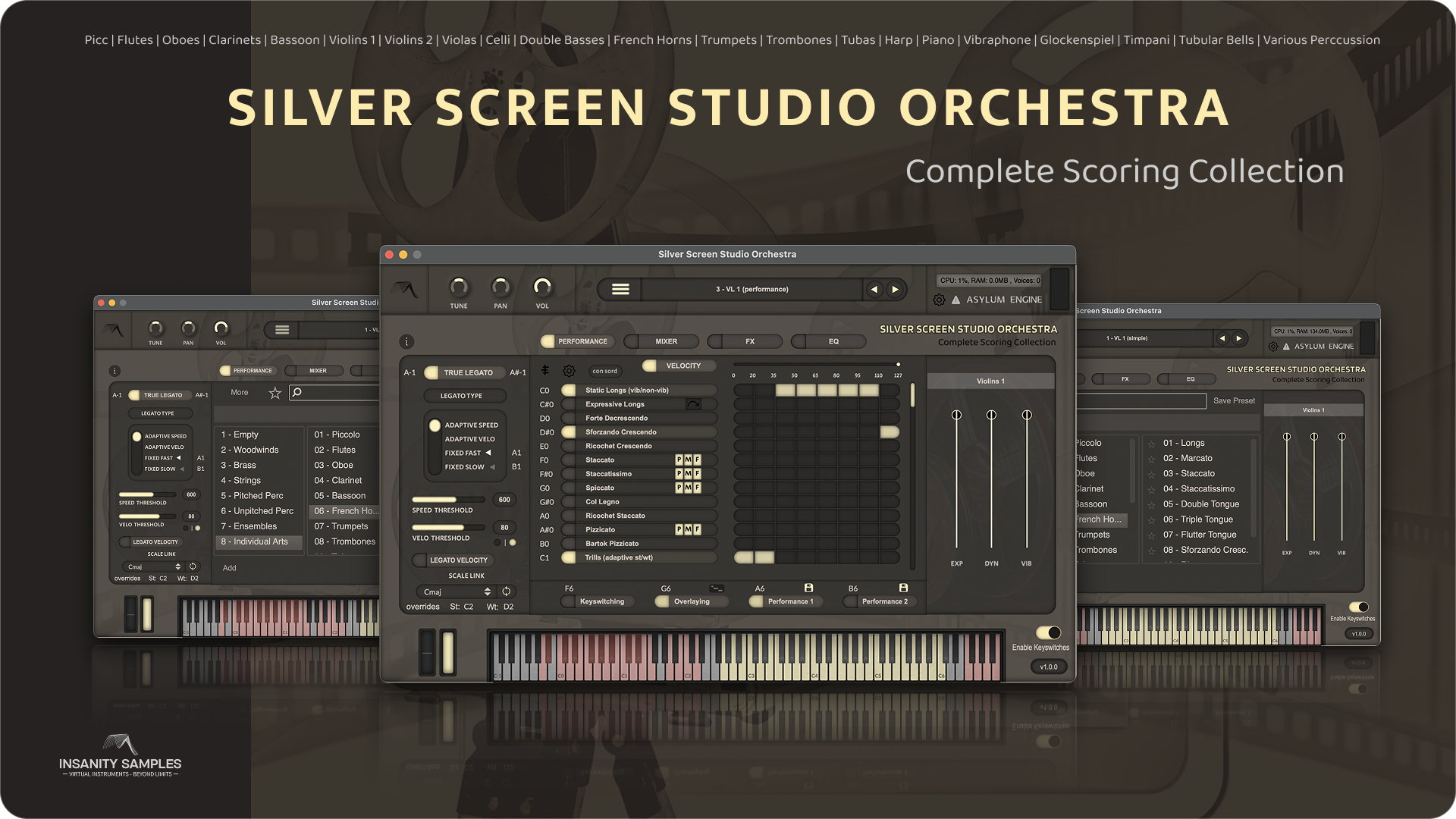The width and height of the screenshot is (1456, 819).
Task: Click the P button on Pizzicato row
Action: [679, 529]
